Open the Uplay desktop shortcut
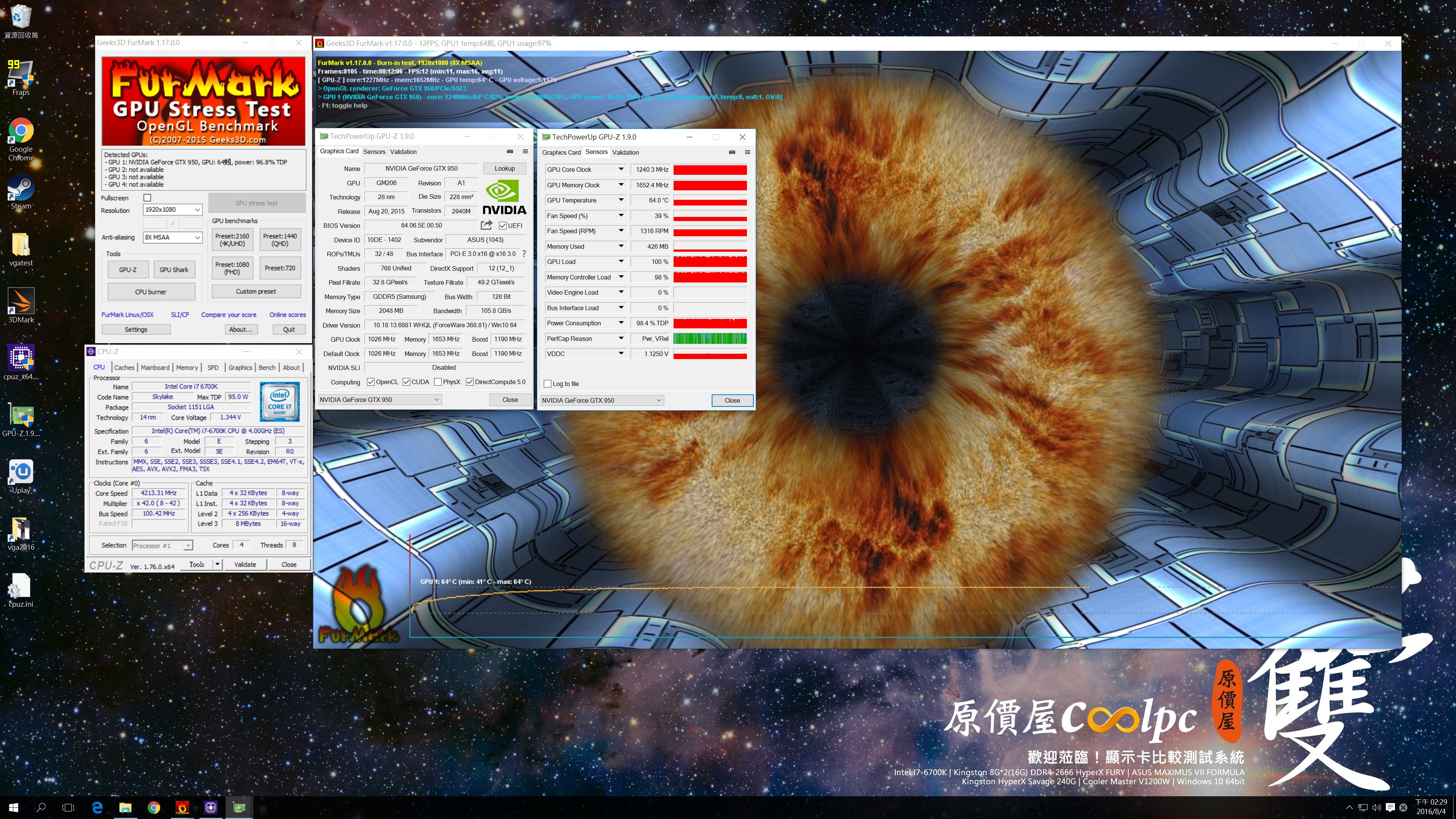The image size is (1456, 819). click(x=21, y=477)
